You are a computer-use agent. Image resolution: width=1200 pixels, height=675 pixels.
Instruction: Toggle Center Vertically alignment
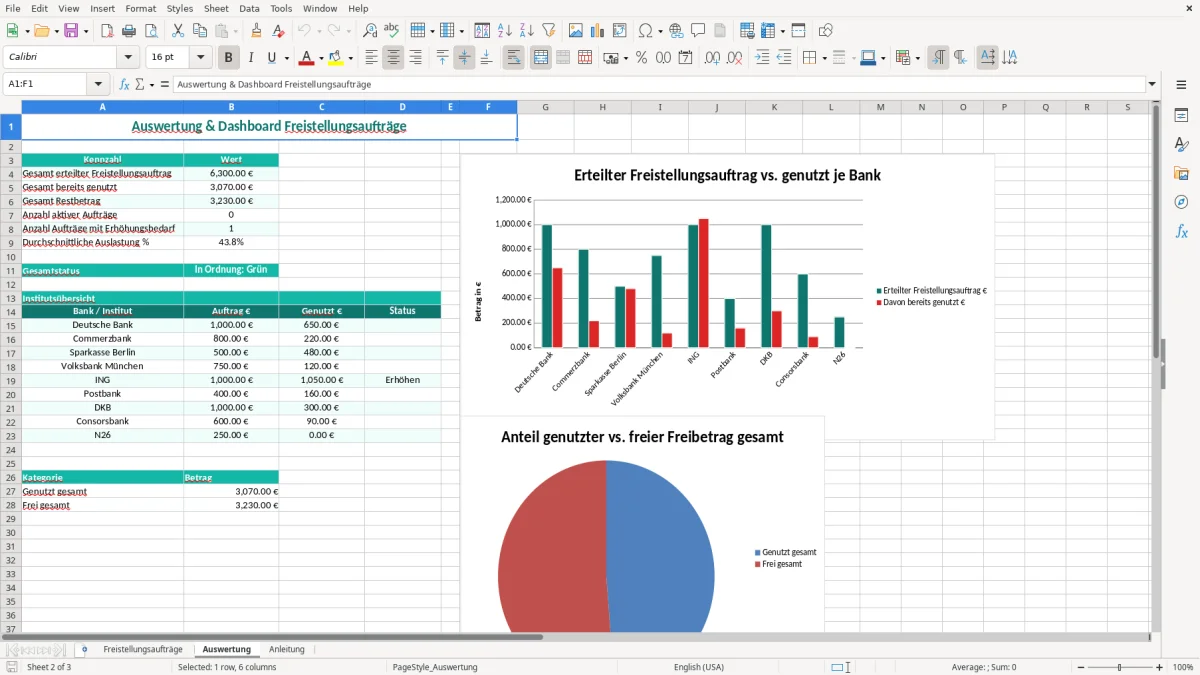[x=464, y=58]
